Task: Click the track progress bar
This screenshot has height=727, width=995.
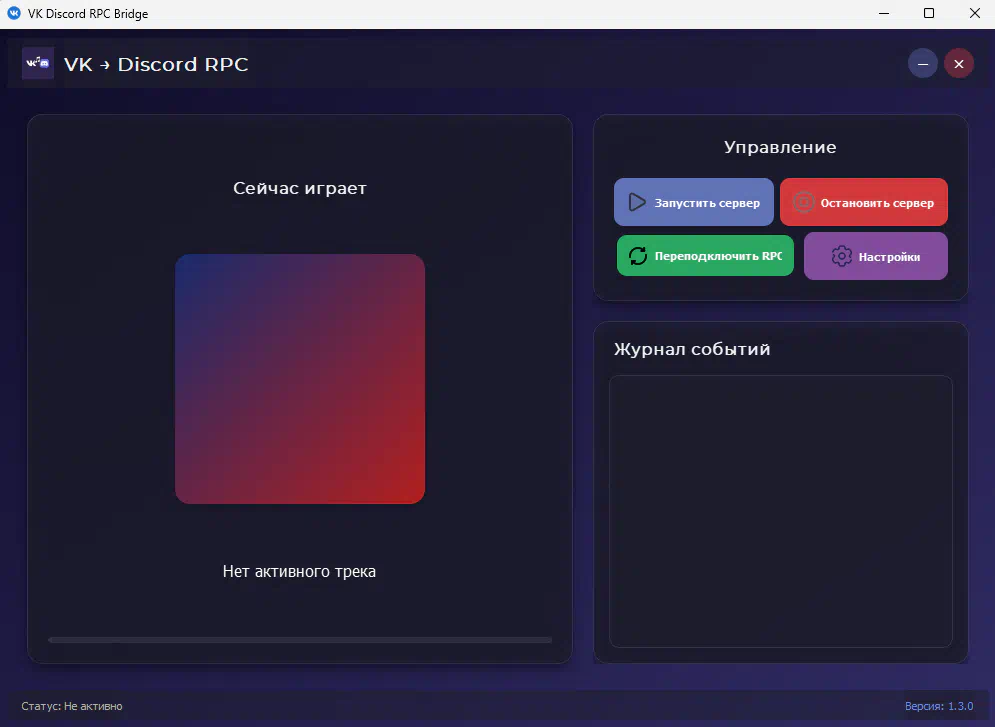Action: point(300,640)
